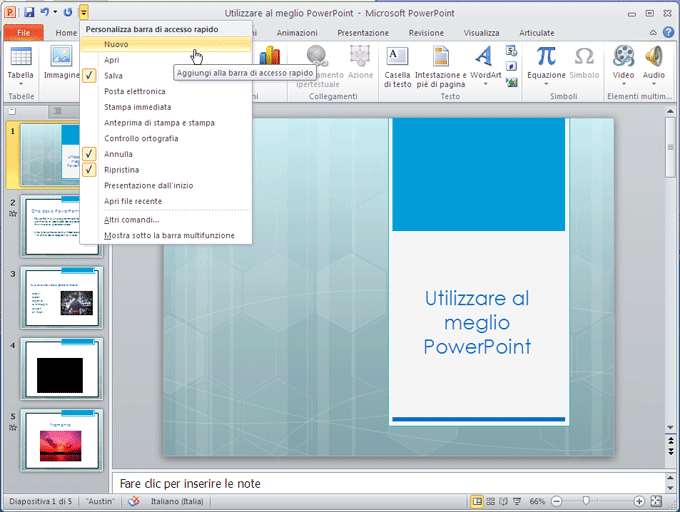Switch to the Animazioni tab

point(297,33)
